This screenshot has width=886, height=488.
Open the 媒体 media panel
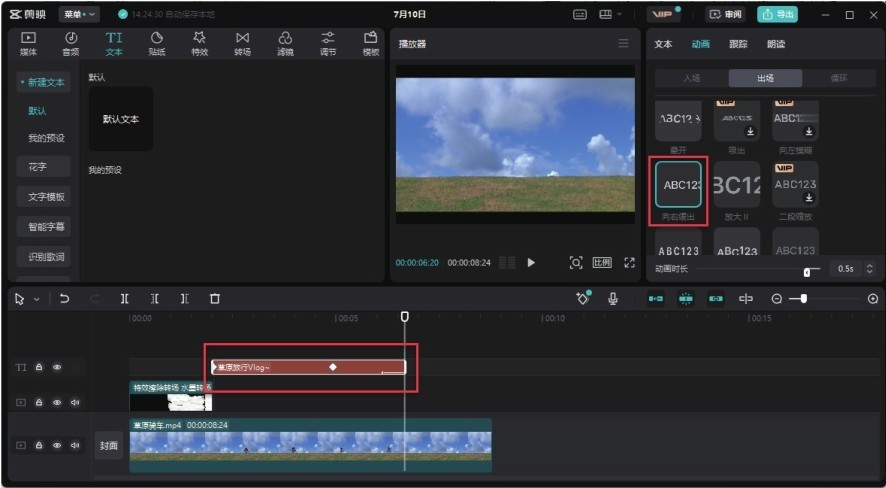point(28,43)
